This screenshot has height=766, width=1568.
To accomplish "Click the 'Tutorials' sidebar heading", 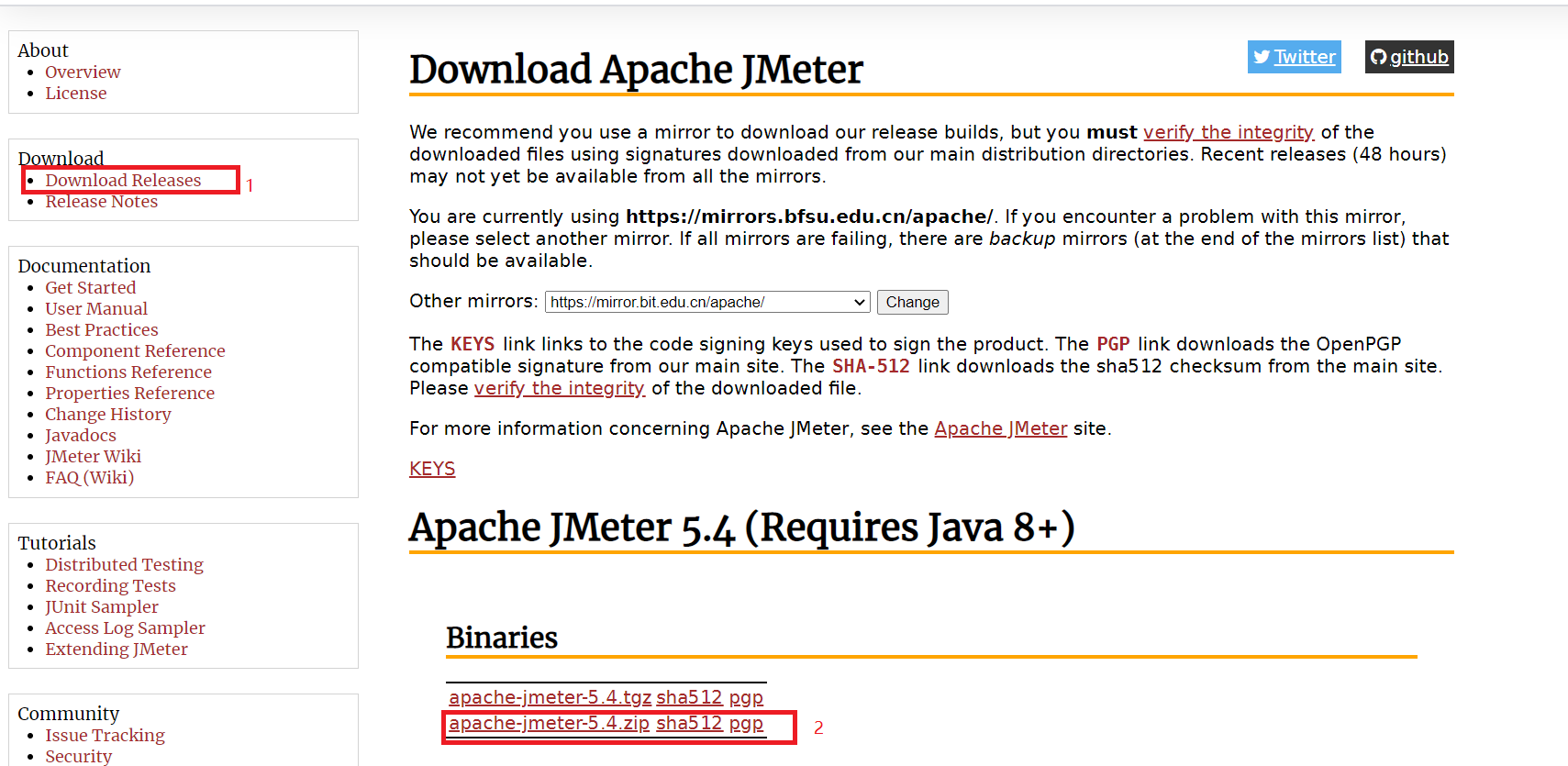I will click(x=57, y=543).
